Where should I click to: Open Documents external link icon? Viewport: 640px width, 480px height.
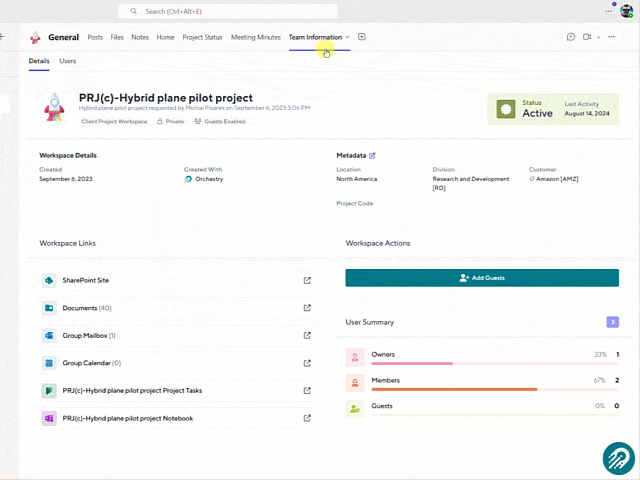307,308
